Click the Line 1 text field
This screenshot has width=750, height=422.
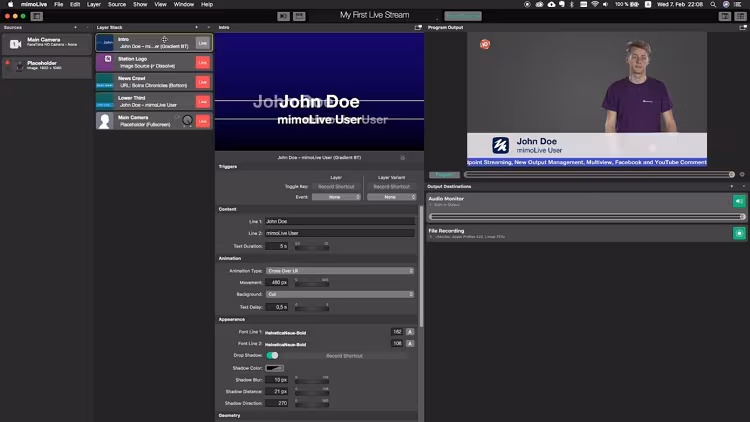[339, 220]
